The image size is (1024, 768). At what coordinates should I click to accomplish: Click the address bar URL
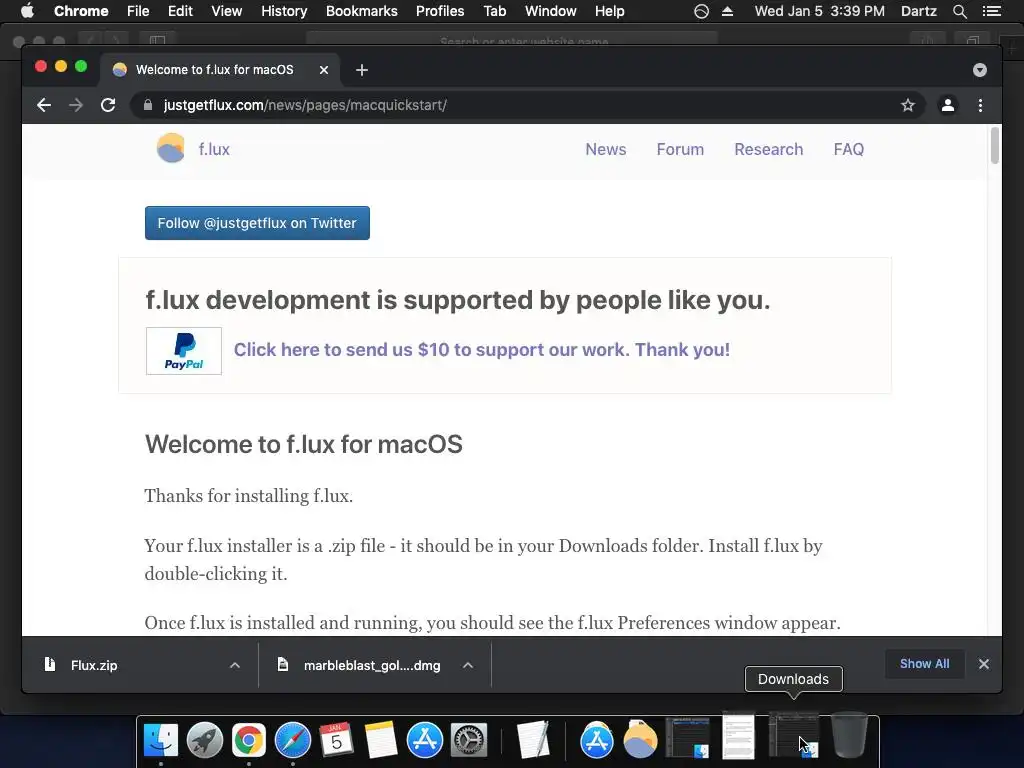coord(305,105)
